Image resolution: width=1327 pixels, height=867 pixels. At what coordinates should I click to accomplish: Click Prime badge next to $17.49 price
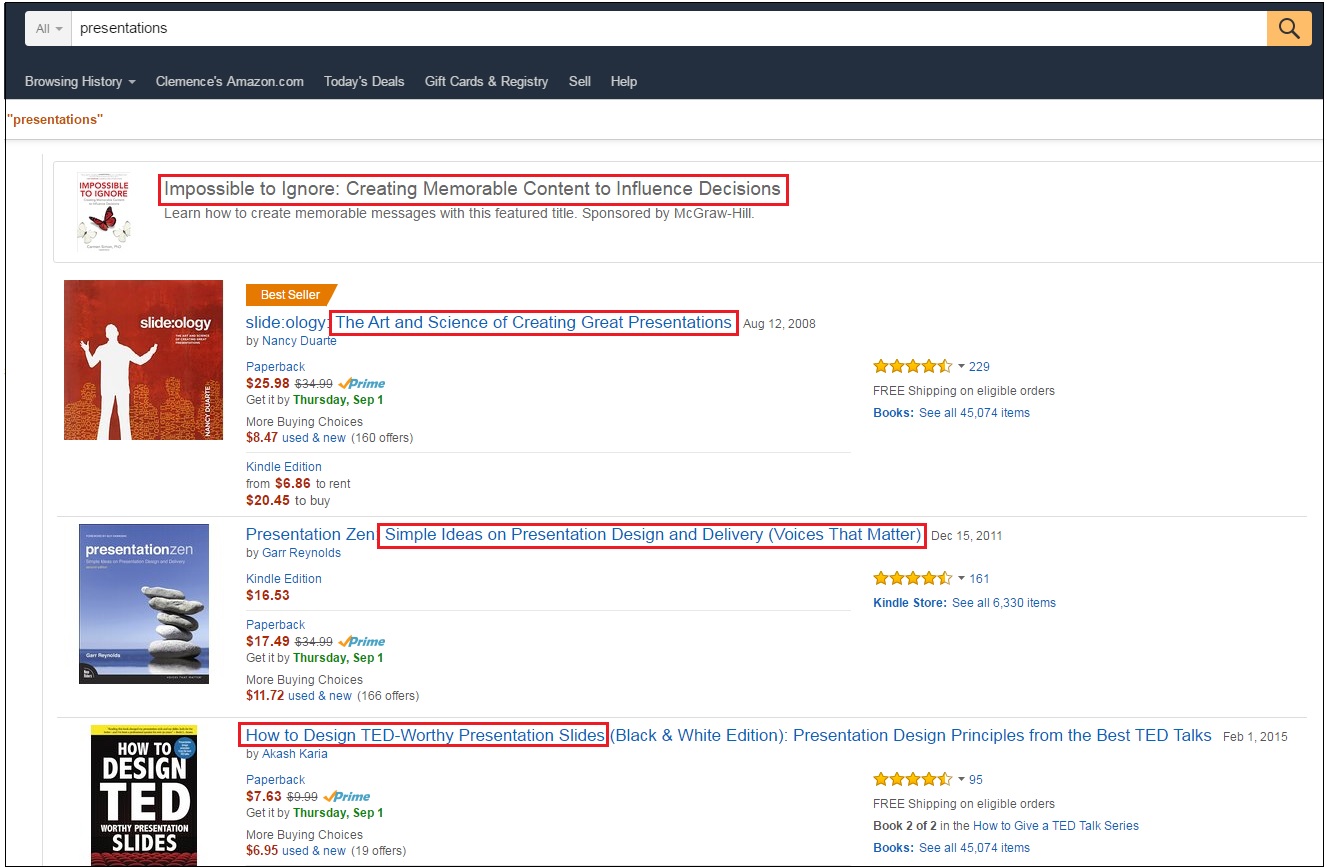coord(362,641)
